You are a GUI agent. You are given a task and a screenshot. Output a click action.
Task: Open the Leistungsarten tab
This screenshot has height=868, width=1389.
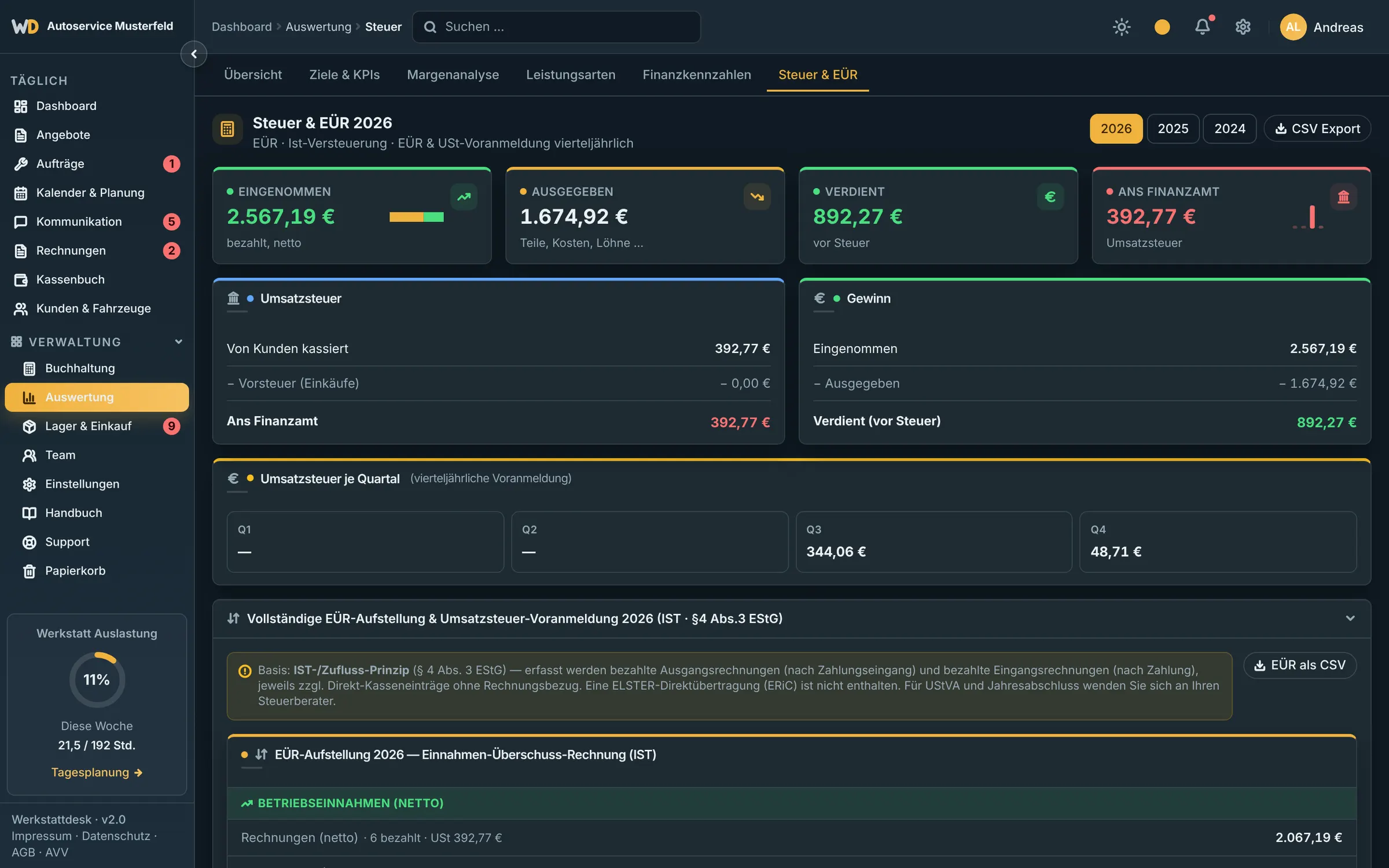571,75
